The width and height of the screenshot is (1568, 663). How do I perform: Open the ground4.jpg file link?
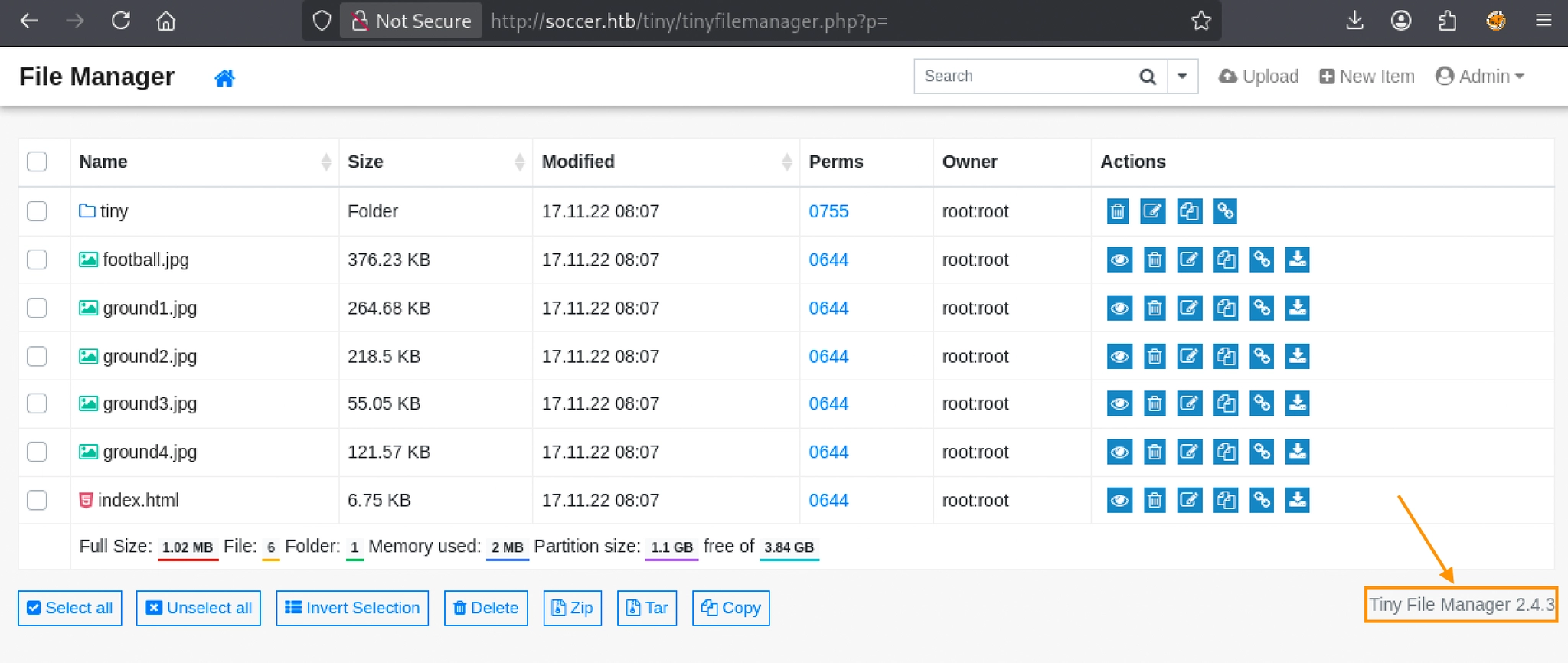(x=139, y=452)
